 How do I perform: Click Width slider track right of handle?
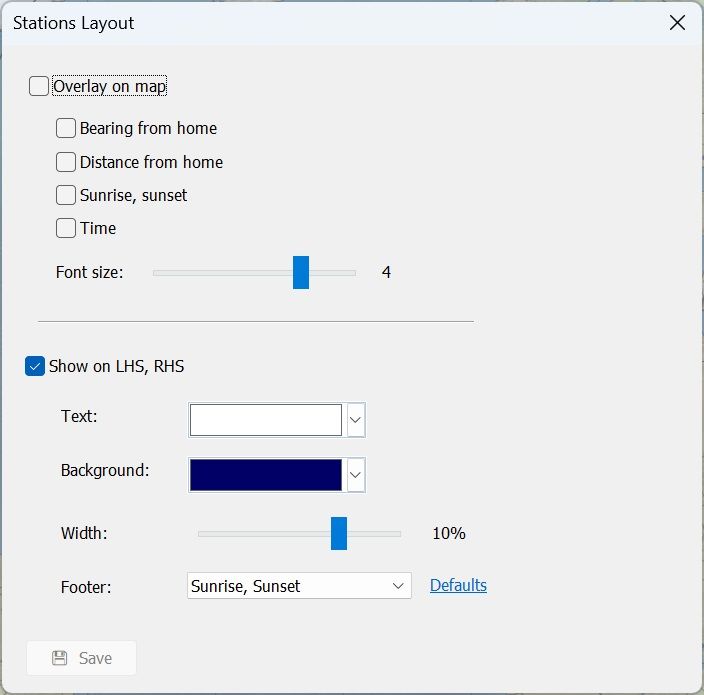(375, 534)
